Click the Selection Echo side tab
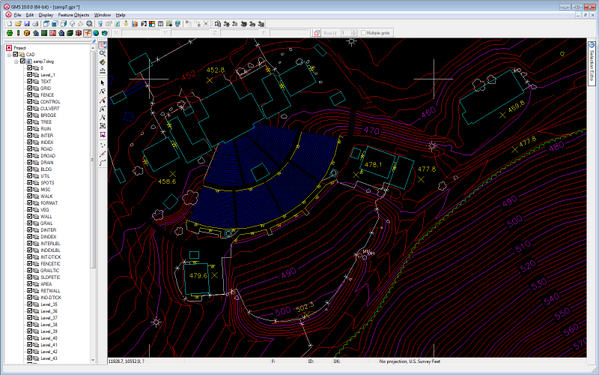The image size is (599, 375). click(591, 63)
